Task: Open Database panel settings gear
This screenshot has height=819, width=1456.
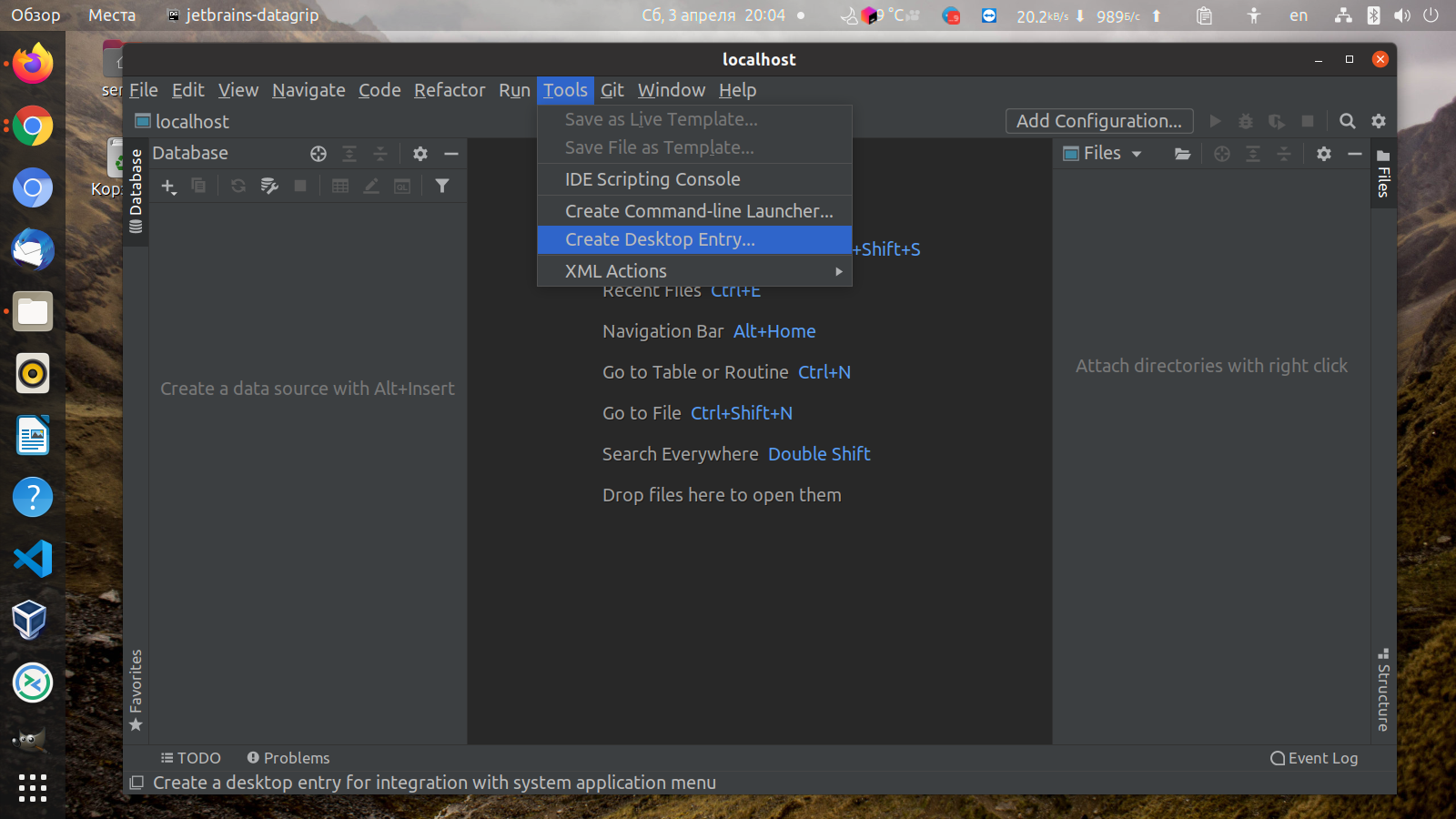Action: click(420, 154)
